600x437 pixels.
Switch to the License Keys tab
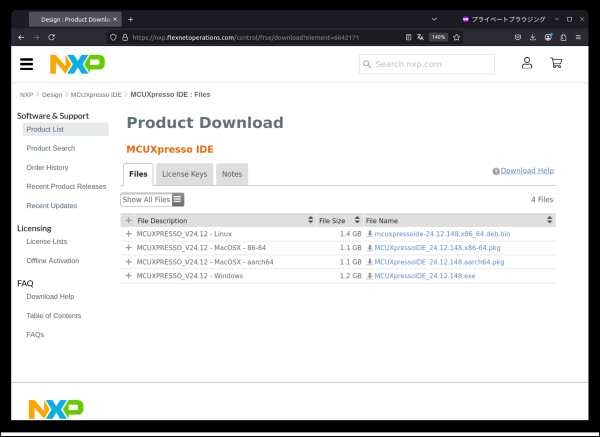pos(184,174)
